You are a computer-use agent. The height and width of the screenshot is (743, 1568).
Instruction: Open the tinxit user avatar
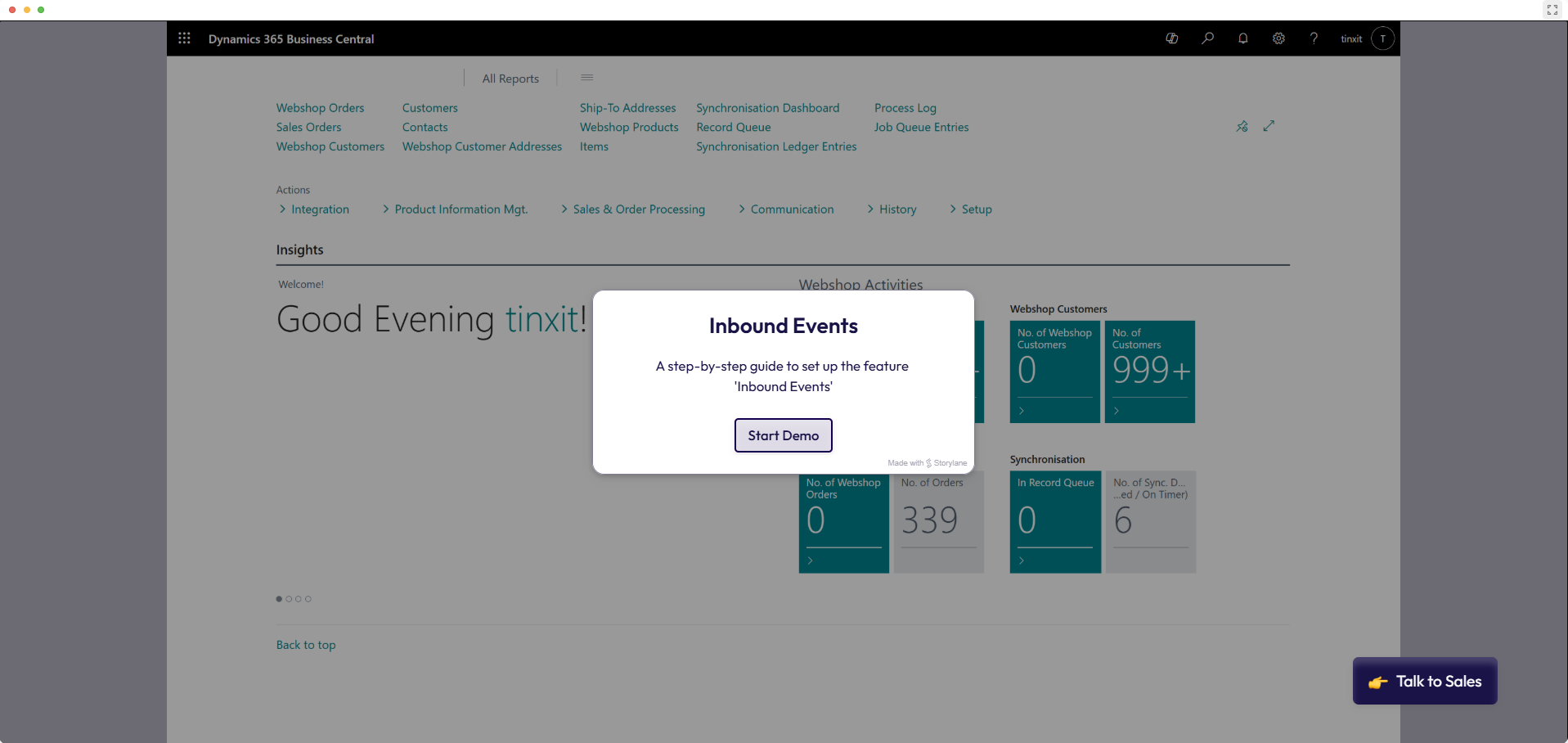click(x=1383, y=38)
